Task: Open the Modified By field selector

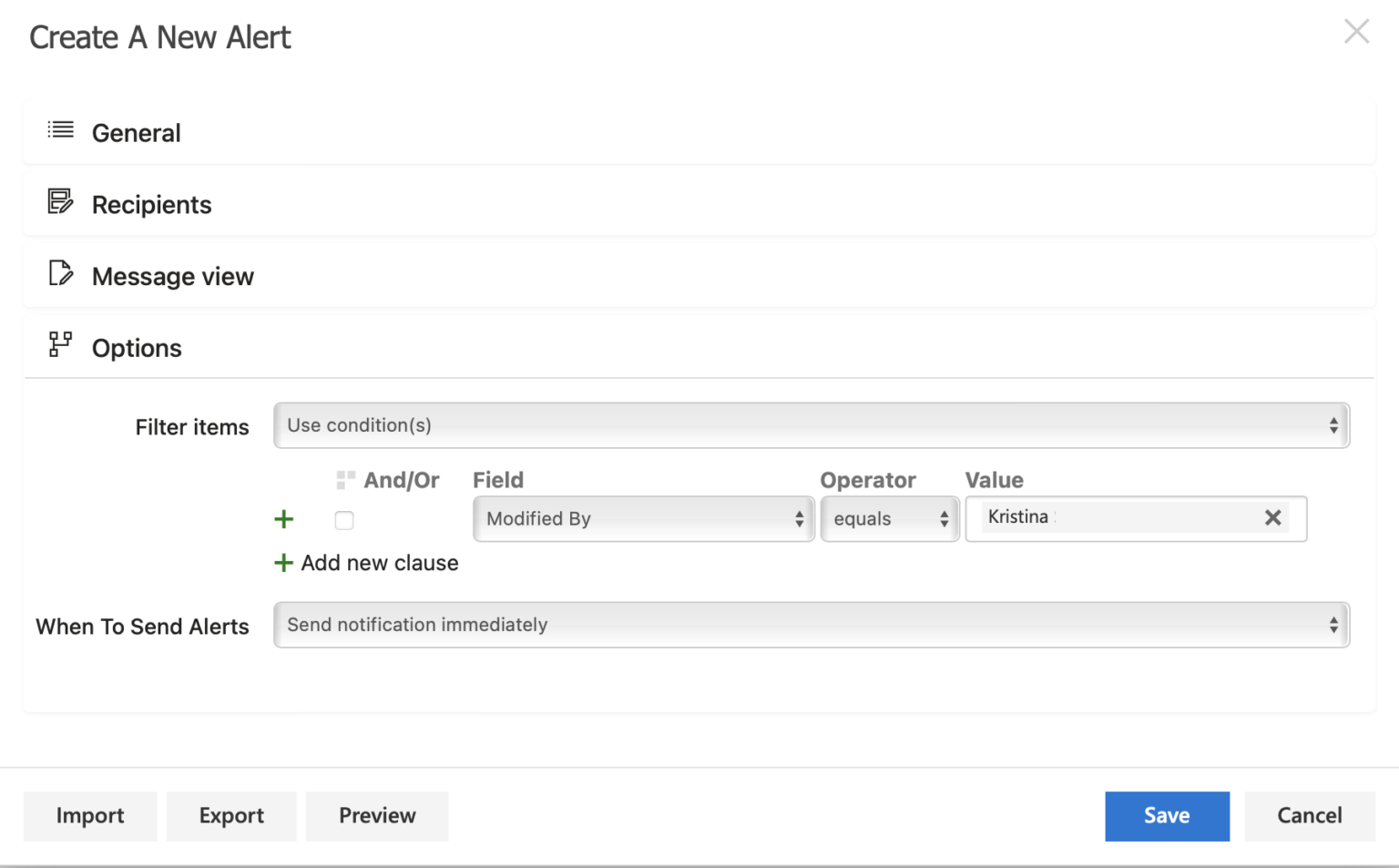Action: (642, 518)
